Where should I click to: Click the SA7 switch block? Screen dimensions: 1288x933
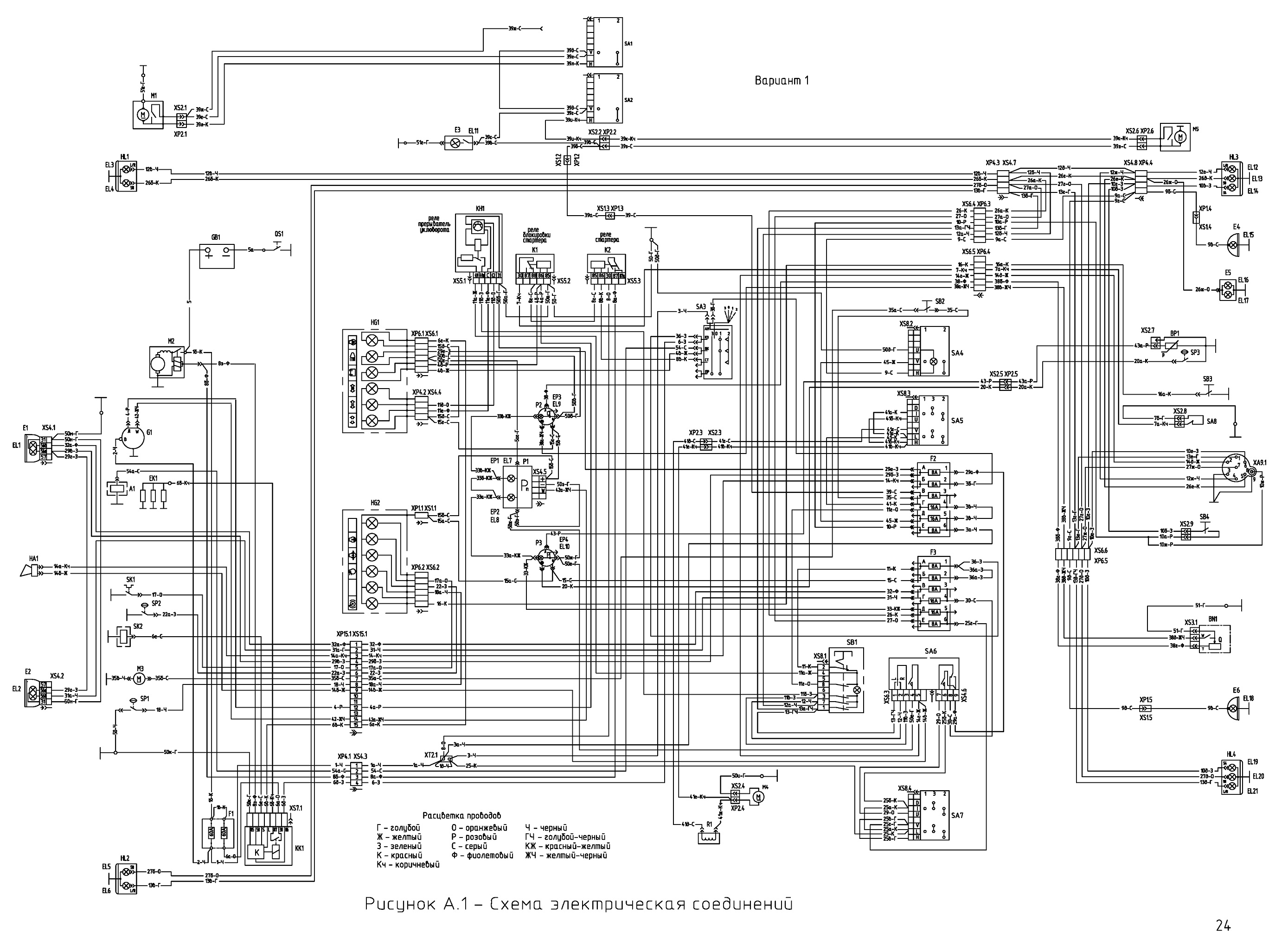pyautogui.click(x=929, y=816)
